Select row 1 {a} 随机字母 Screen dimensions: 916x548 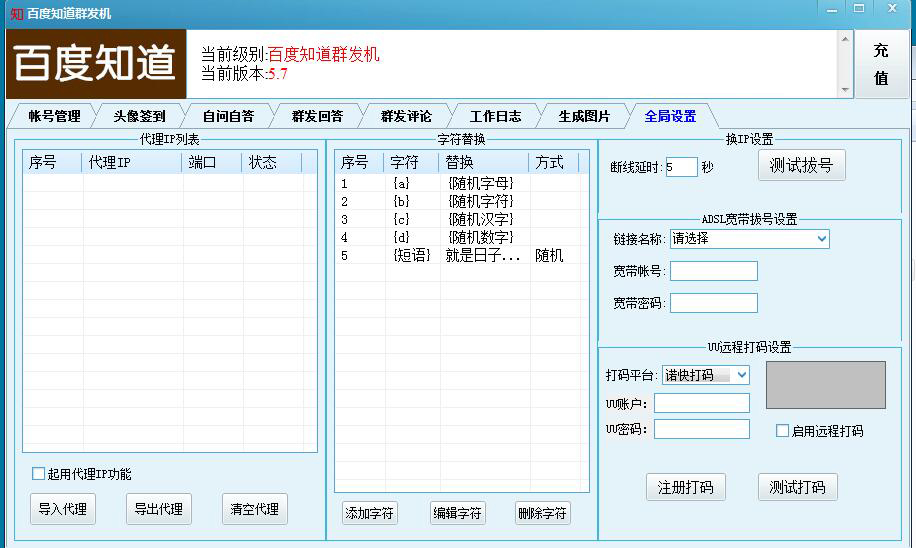pyautogui.click(x=462, y=183)
